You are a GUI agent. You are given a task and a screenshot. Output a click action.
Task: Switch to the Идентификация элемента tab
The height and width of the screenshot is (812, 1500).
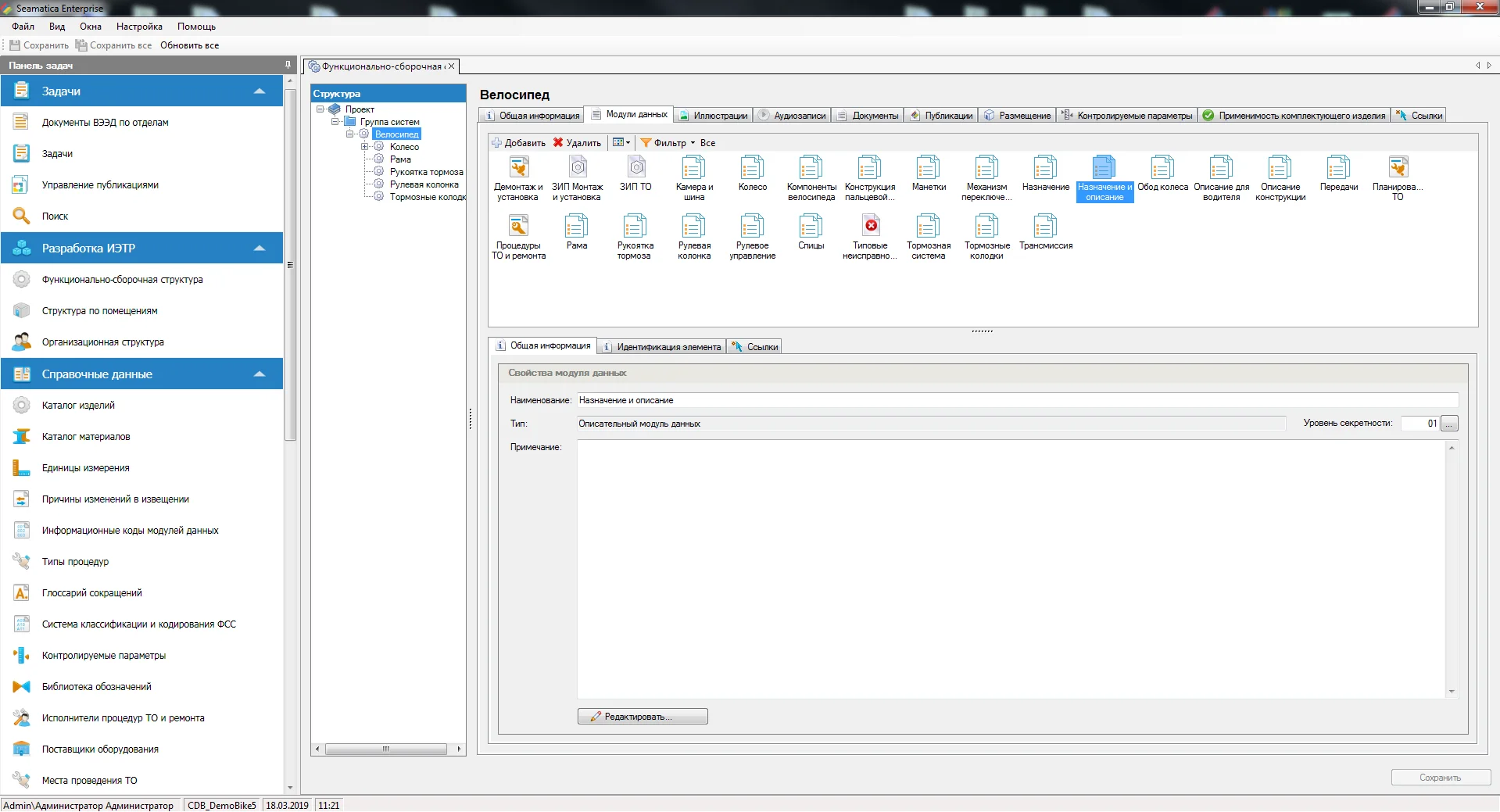661,347
